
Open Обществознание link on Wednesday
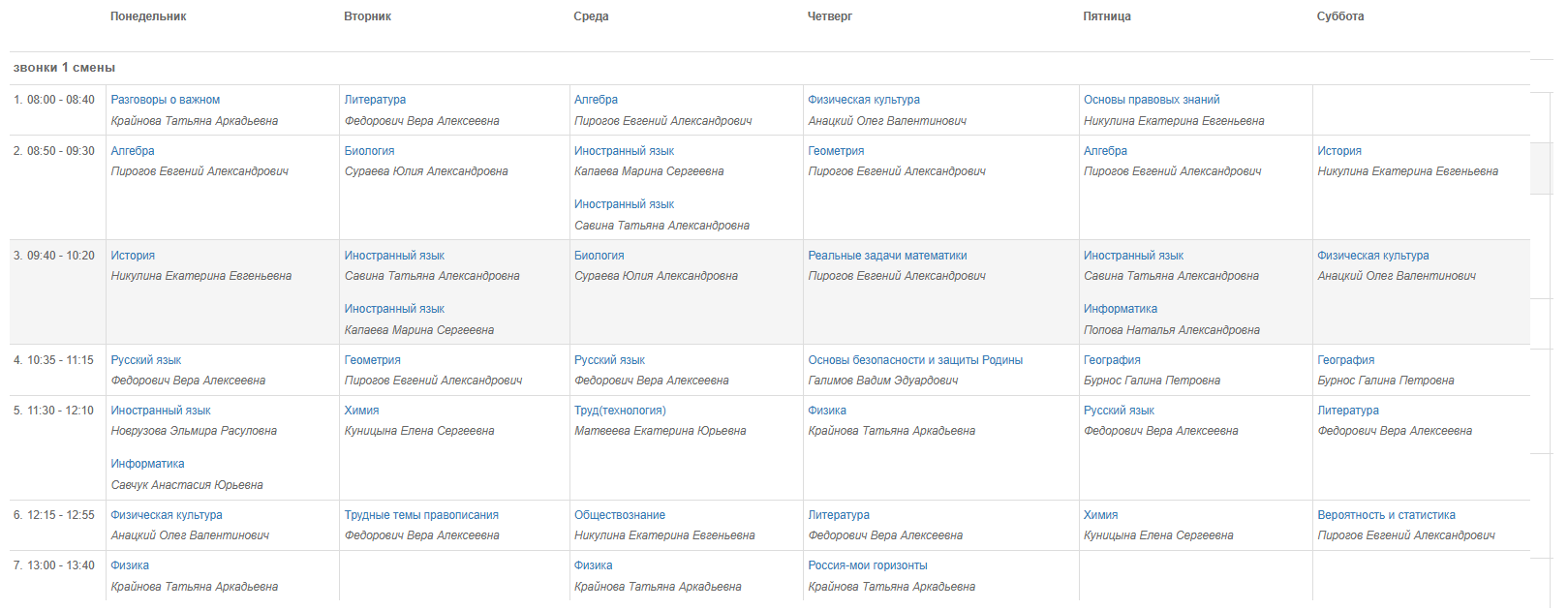tap(620, 515)
